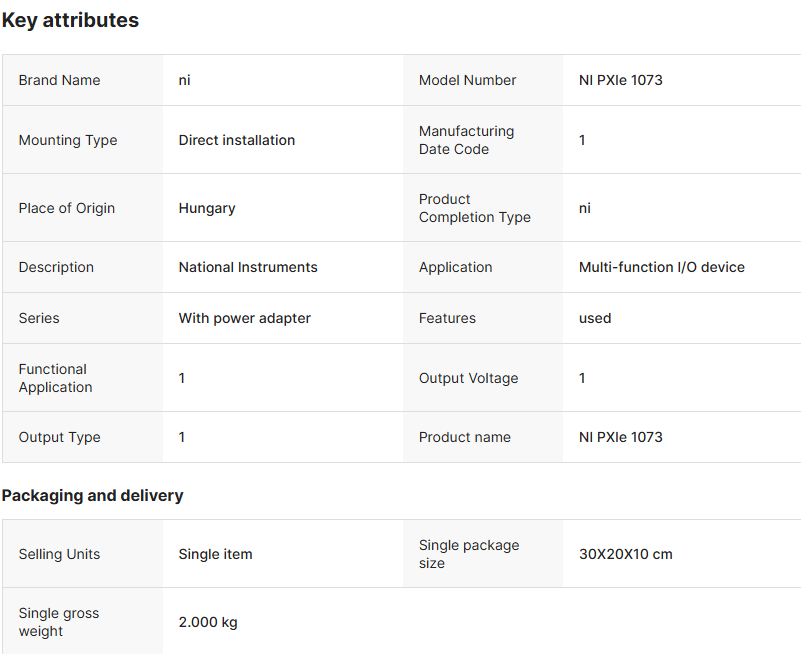This screenshot has height=654, width=801.
Task: Select the Functional Application label
Action: point(55,378)
